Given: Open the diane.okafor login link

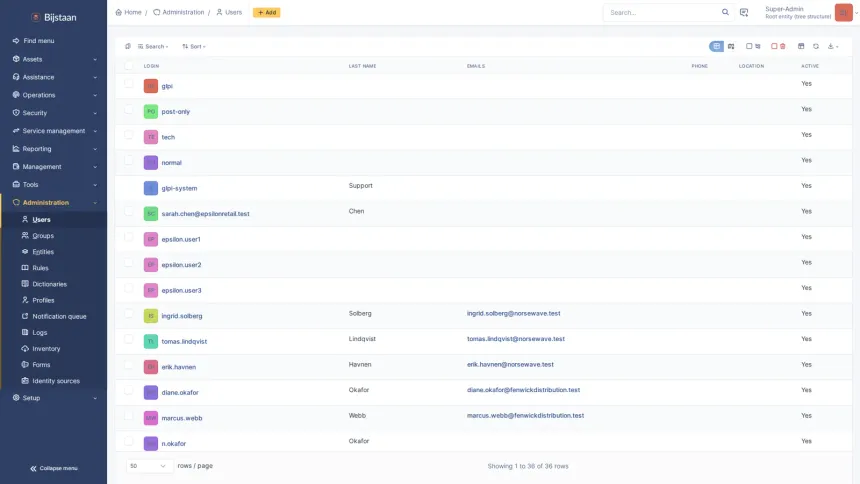Looking at the screenshot, I should click(180, 393).
